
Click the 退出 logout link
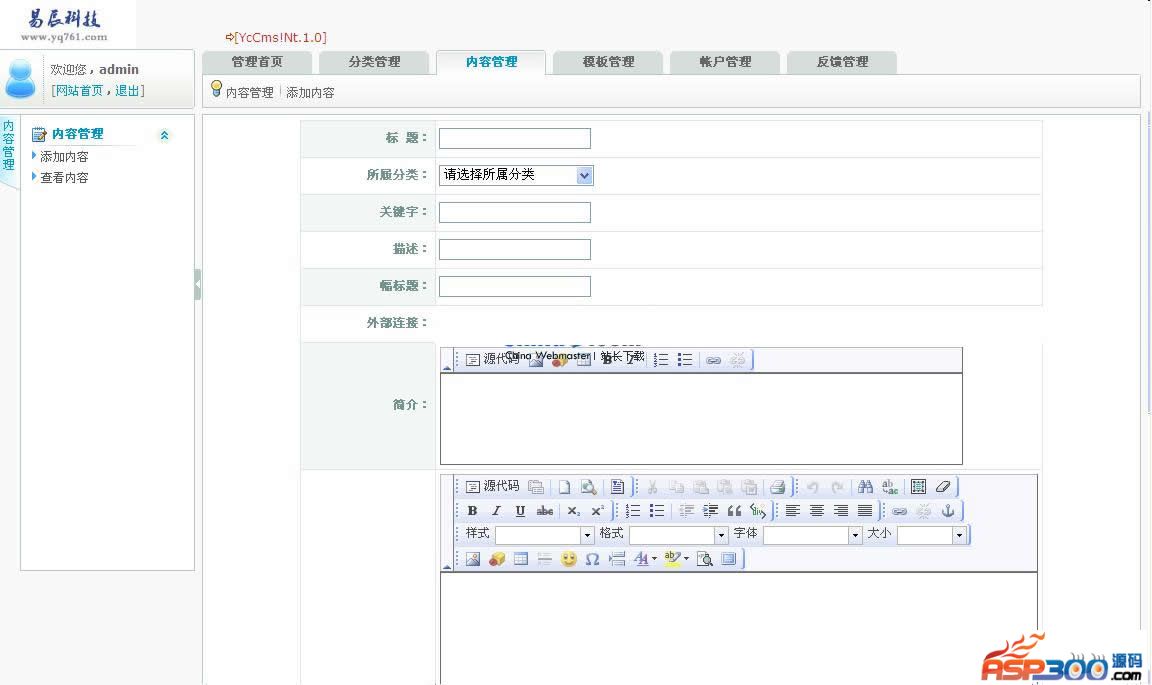click(127, 91)
